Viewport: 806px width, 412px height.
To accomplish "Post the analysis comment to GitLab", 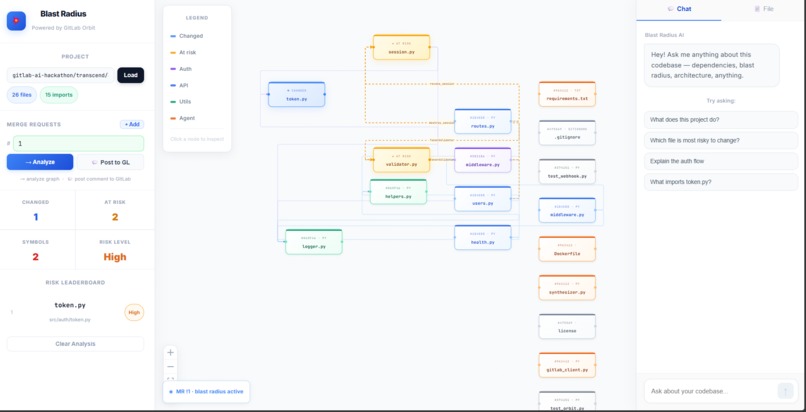I will (110, 162).
